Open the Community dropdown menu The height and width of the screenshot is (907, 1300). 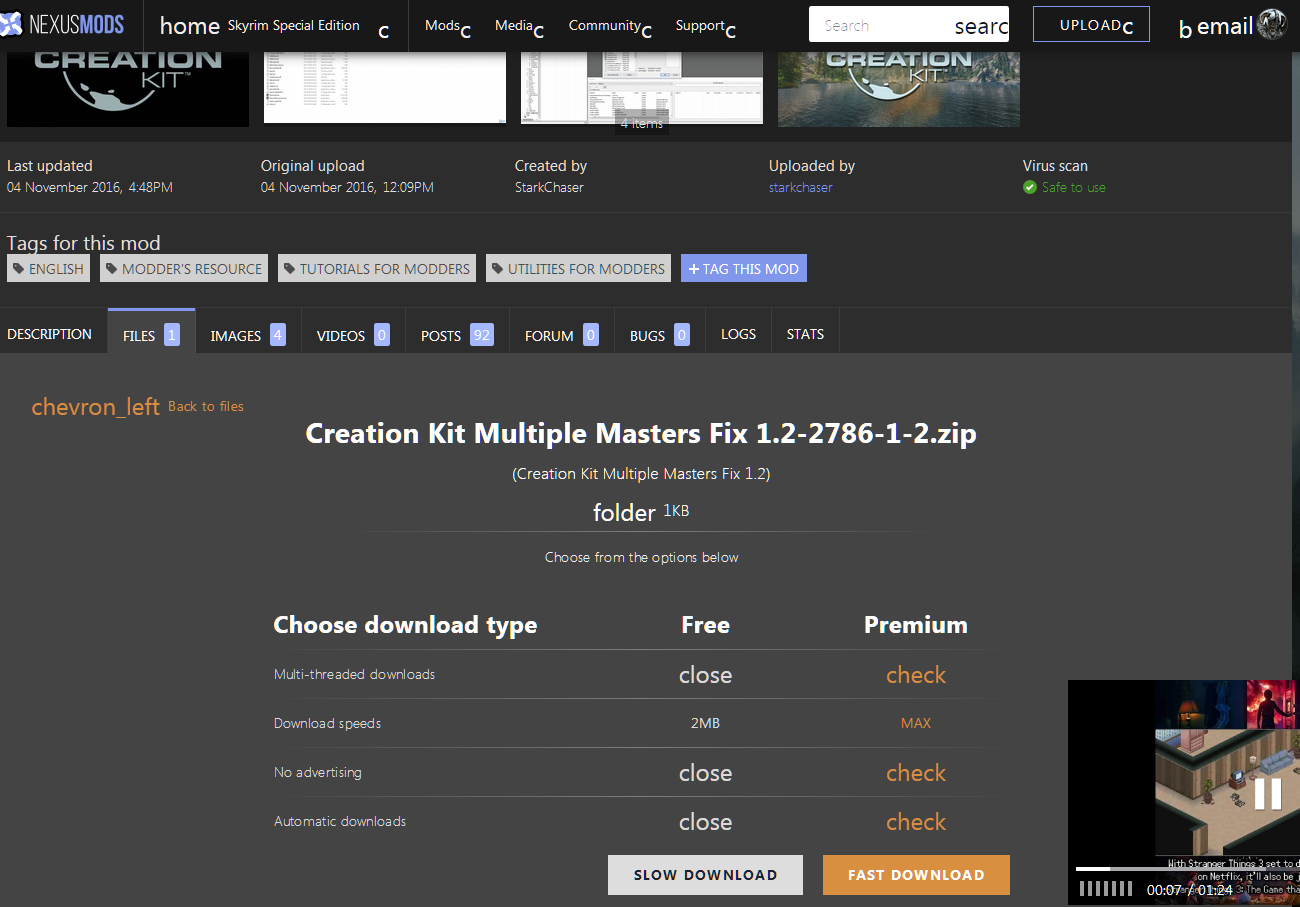pos(610,27)
